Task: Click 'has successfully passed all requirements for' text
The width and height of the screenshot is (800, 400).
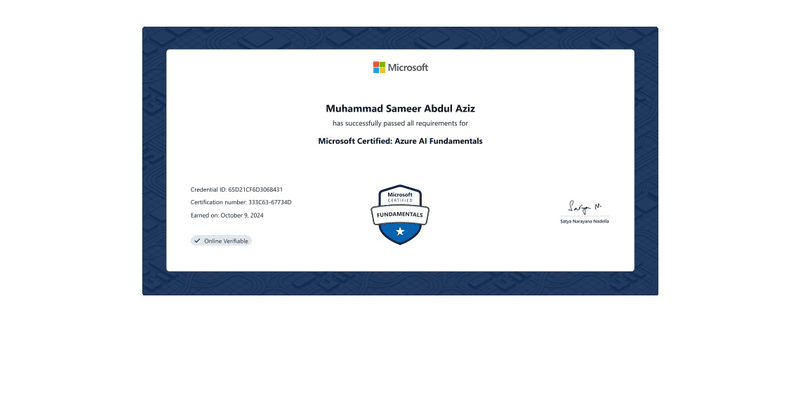Action: [x=400, y=123]
